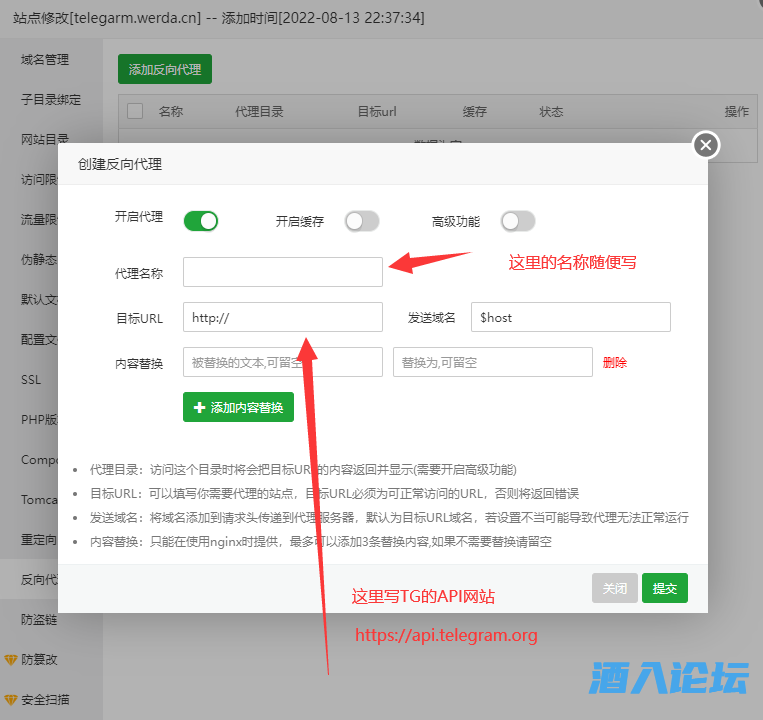
Task: Go to the SSL sidebar section
Action: click(31, 379)
